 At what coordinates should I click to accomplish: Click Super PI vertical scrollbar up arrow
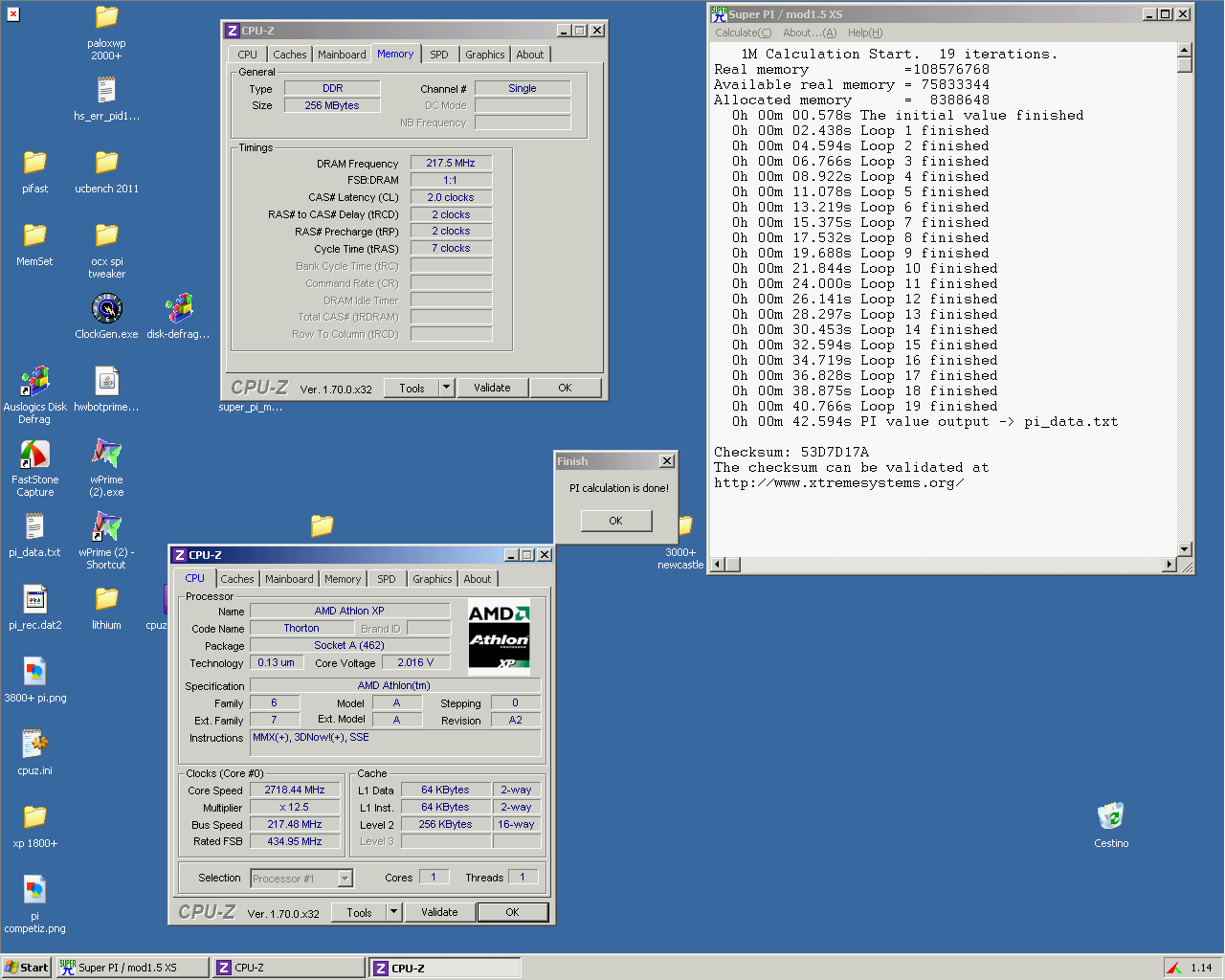(x=1185, y=50)
